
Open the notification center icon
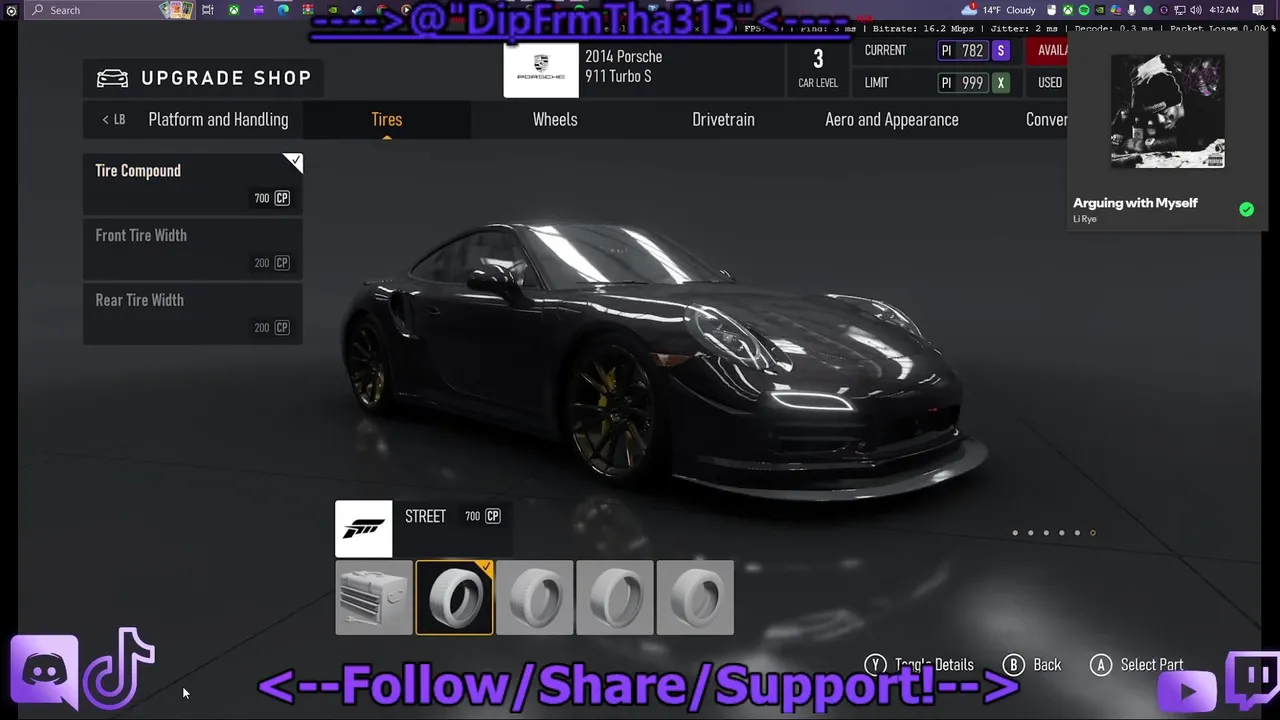tap(1258, 10)
